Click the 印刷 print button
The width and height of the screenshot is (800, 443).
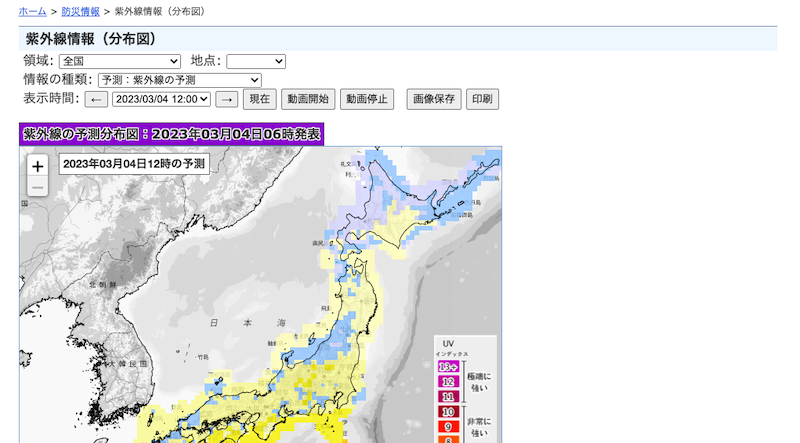[482, 99]
